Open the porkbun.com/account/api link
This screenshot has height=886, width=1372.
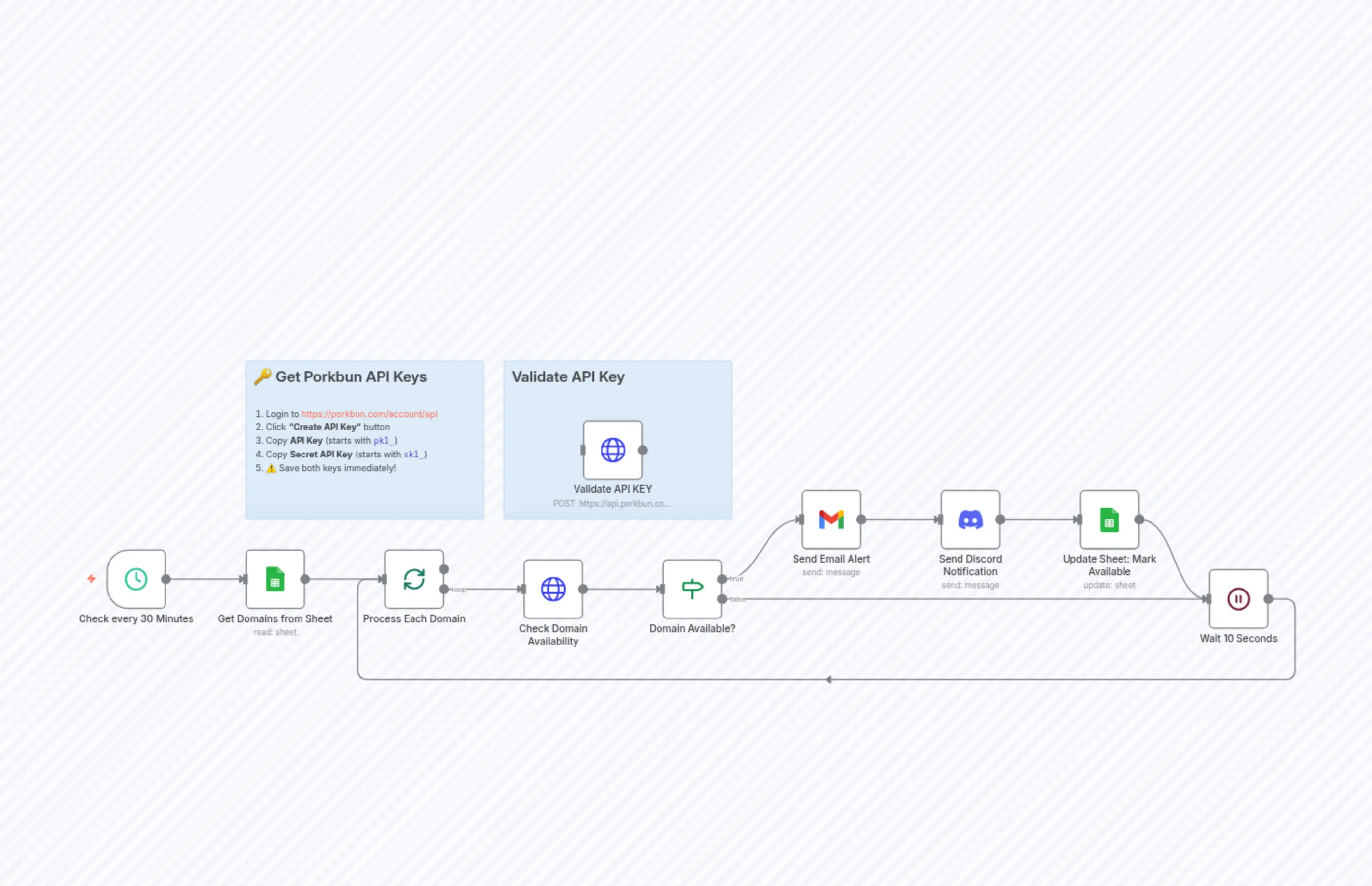[369, 414]
